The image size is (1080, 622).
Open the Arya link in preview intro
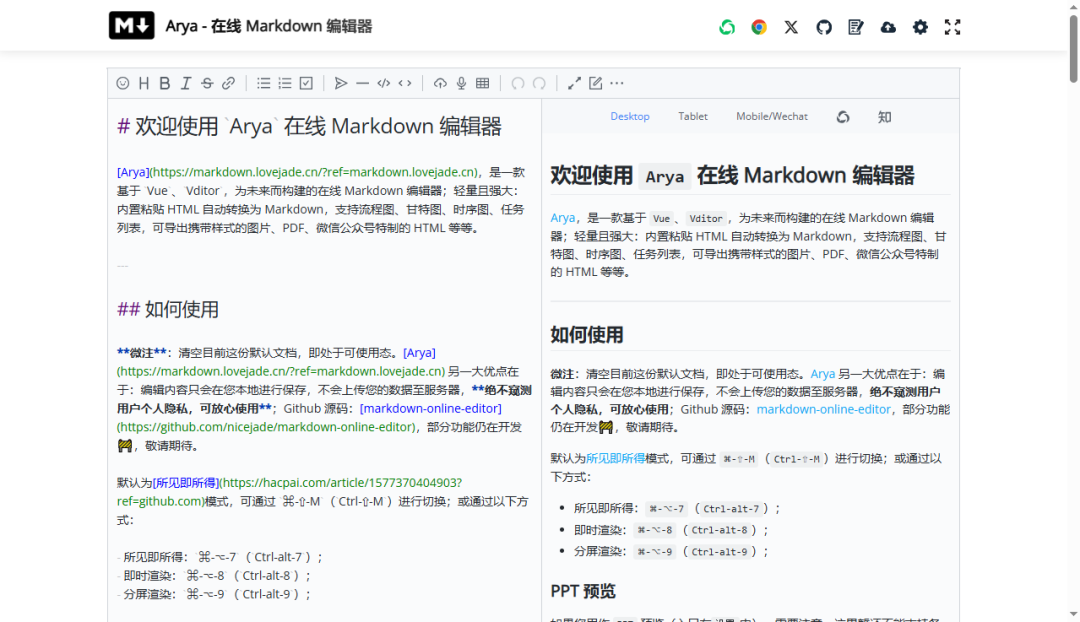click(562, 218)
